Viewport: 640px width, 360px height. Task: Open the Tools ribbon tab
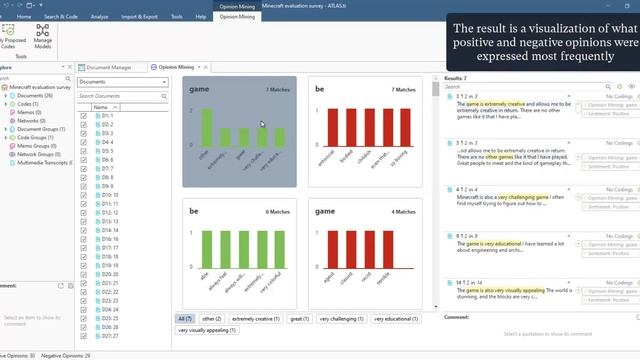(177, 17)
